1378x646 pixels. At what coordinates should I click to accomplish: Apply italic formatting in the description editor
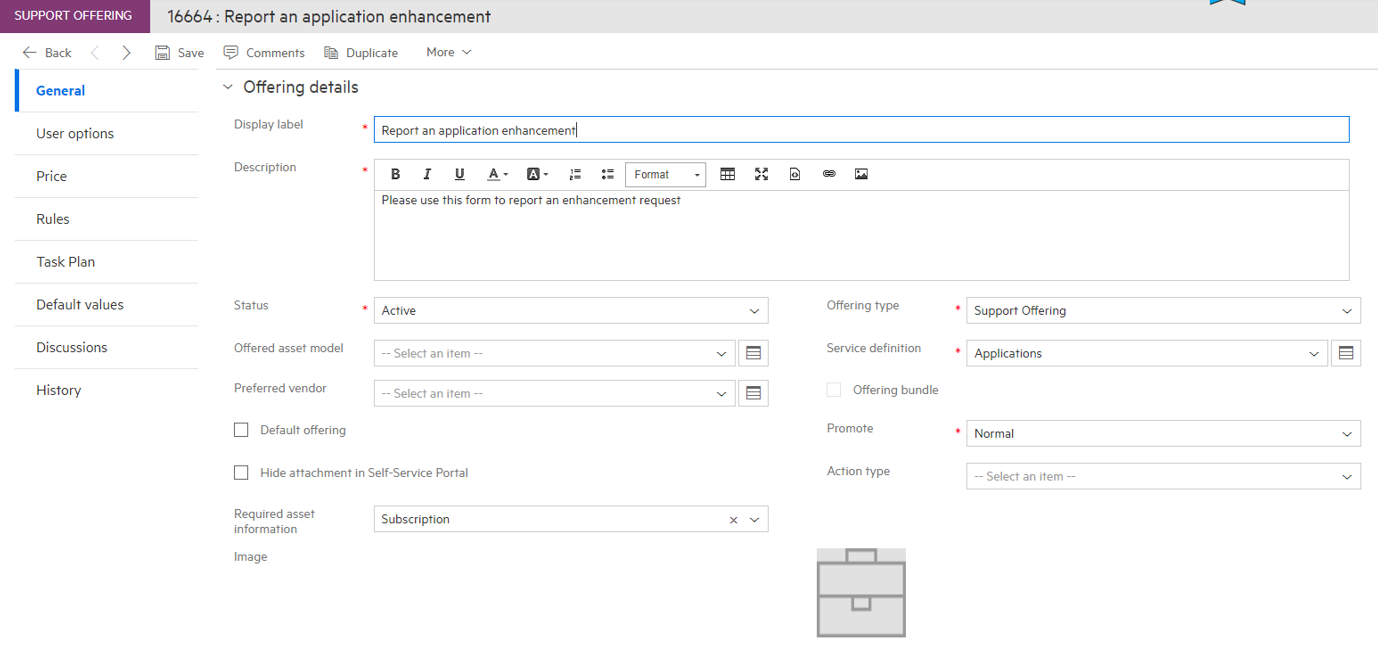pos(427,173)
